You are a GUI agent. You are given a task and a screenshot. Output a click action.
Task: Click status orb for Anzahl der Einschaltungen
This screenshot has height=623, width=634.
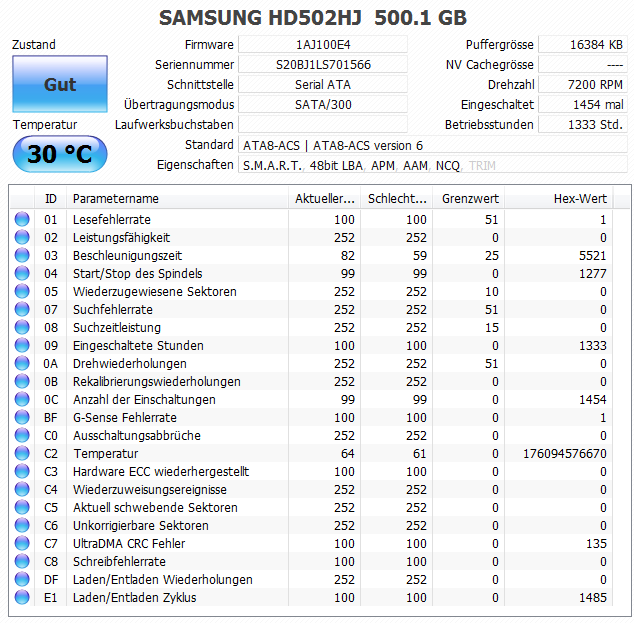point(22,399)
